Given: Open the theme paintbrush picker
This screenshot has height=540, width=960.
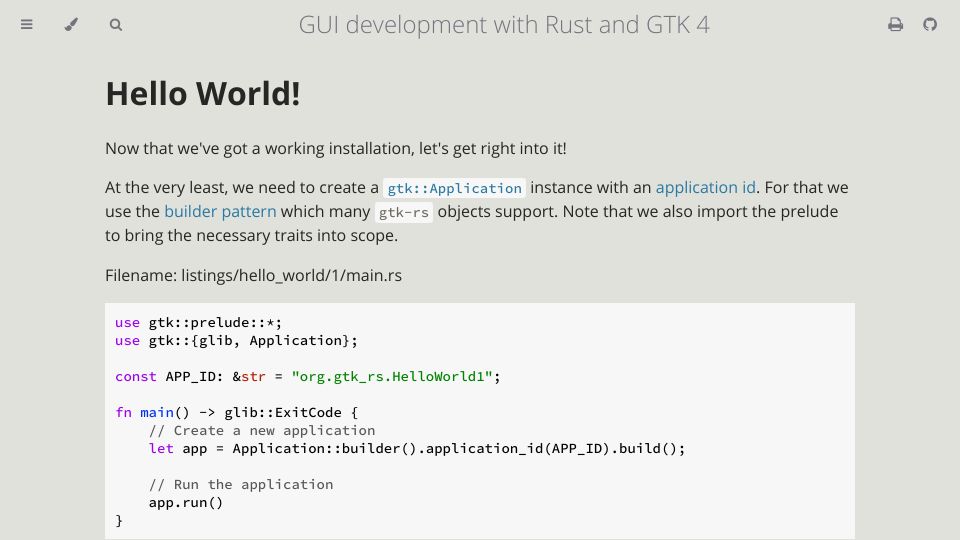Looking at the screenshot, I should pos(71,24).
